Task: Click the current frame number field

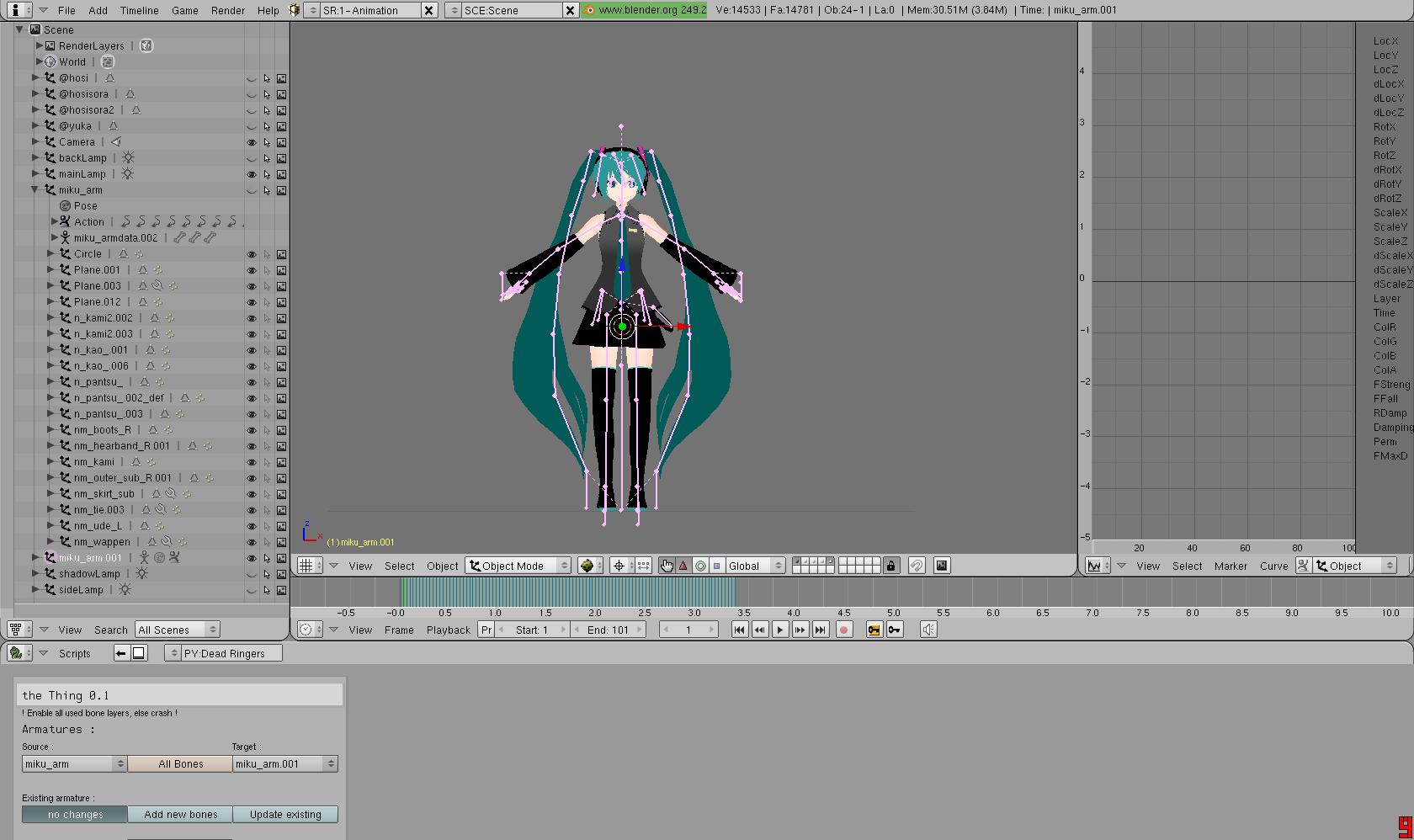Action: point(688,630)
